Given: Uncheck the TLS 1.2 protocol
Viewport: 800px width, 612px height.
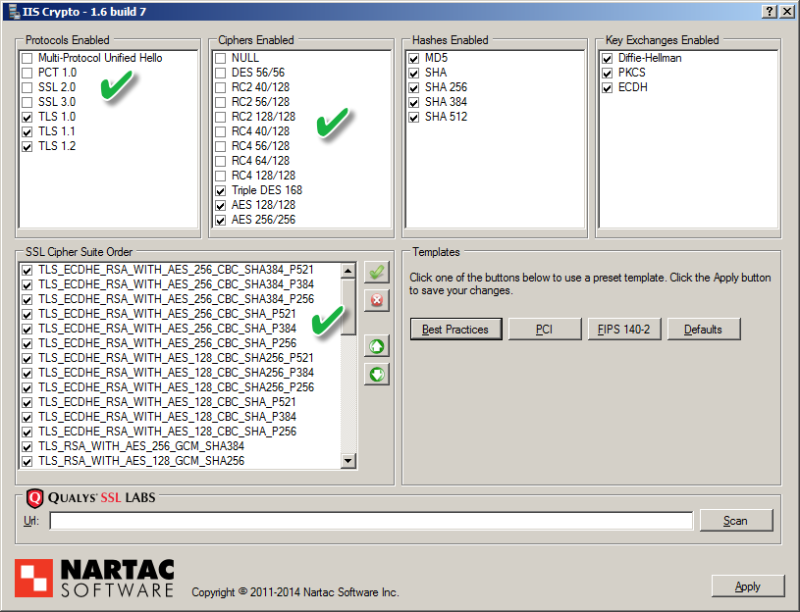Looking at the screenshot, I should [27, 147].
